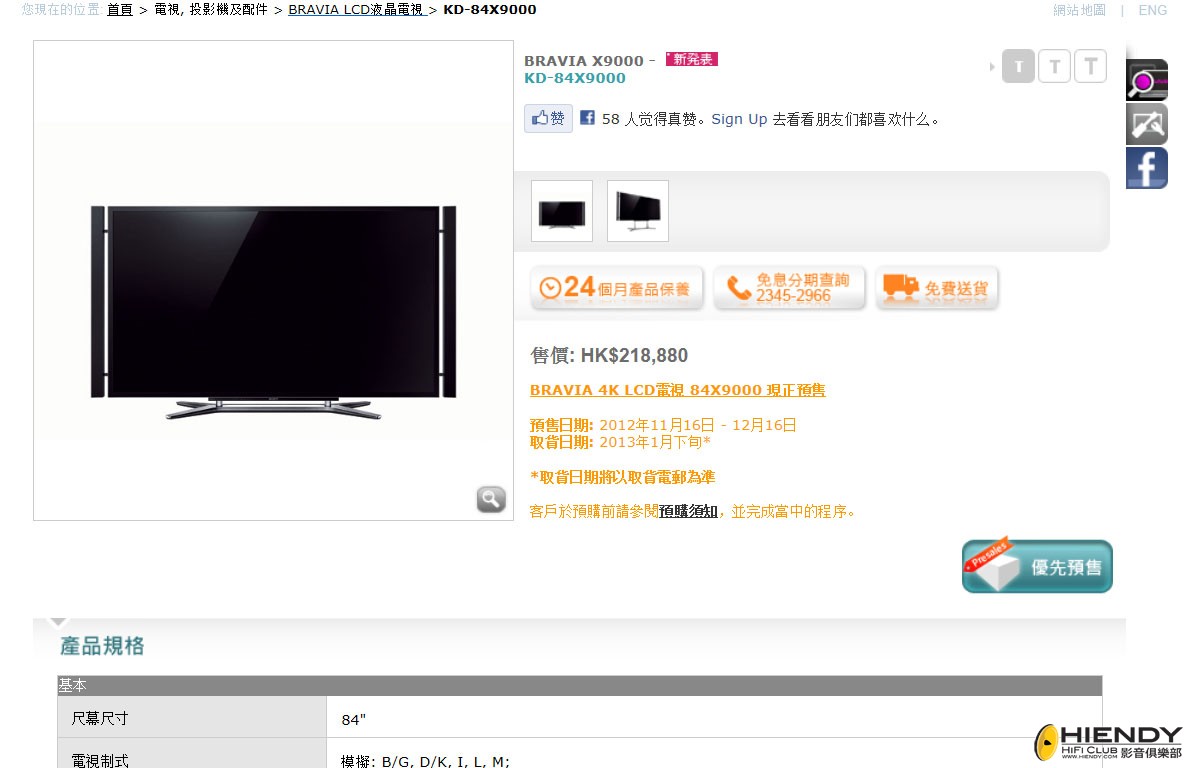Click the 產品規格 section heading

tap(102, 646)
